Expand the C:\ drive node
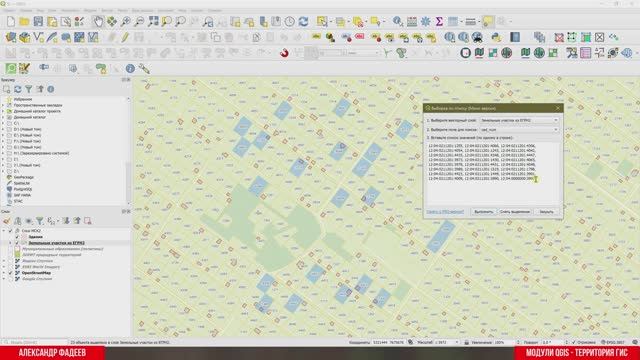Image resolution: width=640 pixels, height=360 pixels. click(3, 123)
